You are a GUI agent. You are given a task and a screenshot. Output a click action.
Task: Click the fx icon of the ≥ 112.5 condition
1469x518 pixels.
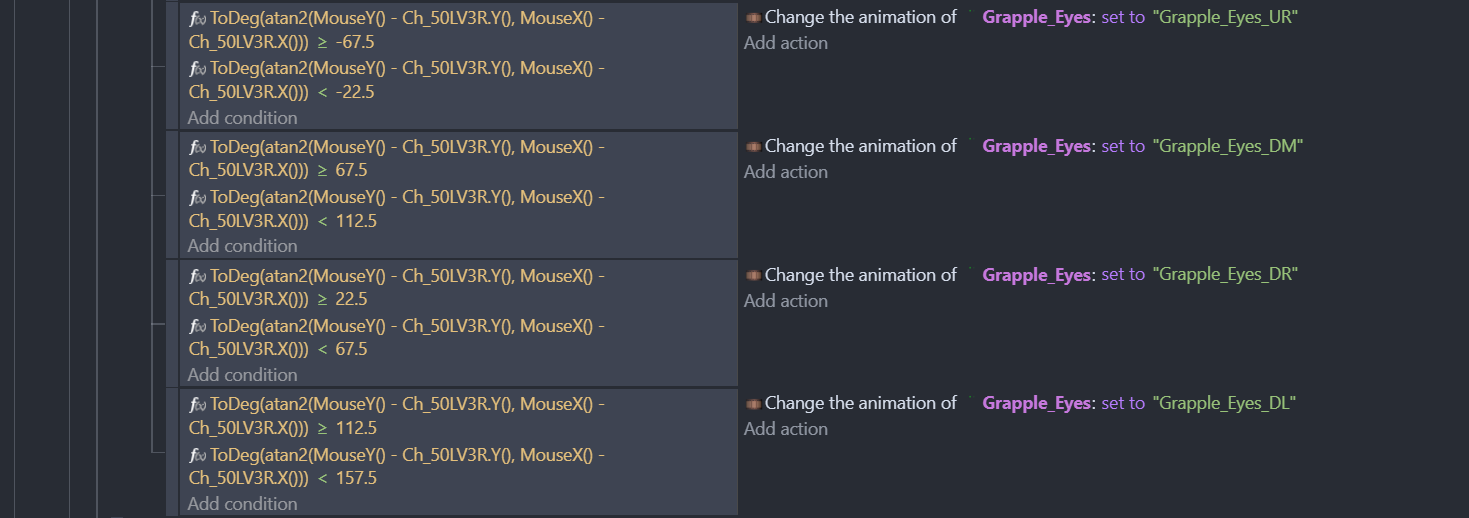[198, 405]
